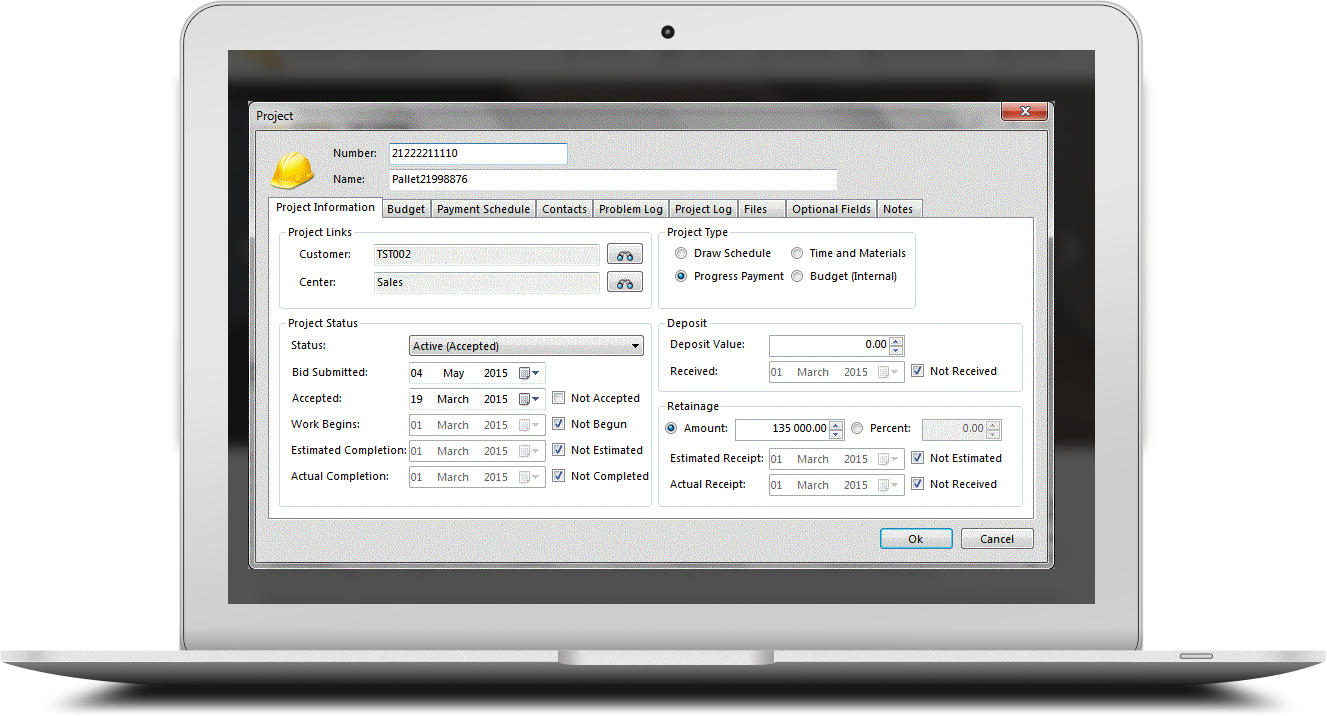Click the yellow hard hat project icon
The height and width of the screenshot is (716, 1327).
tap(293, 170)
